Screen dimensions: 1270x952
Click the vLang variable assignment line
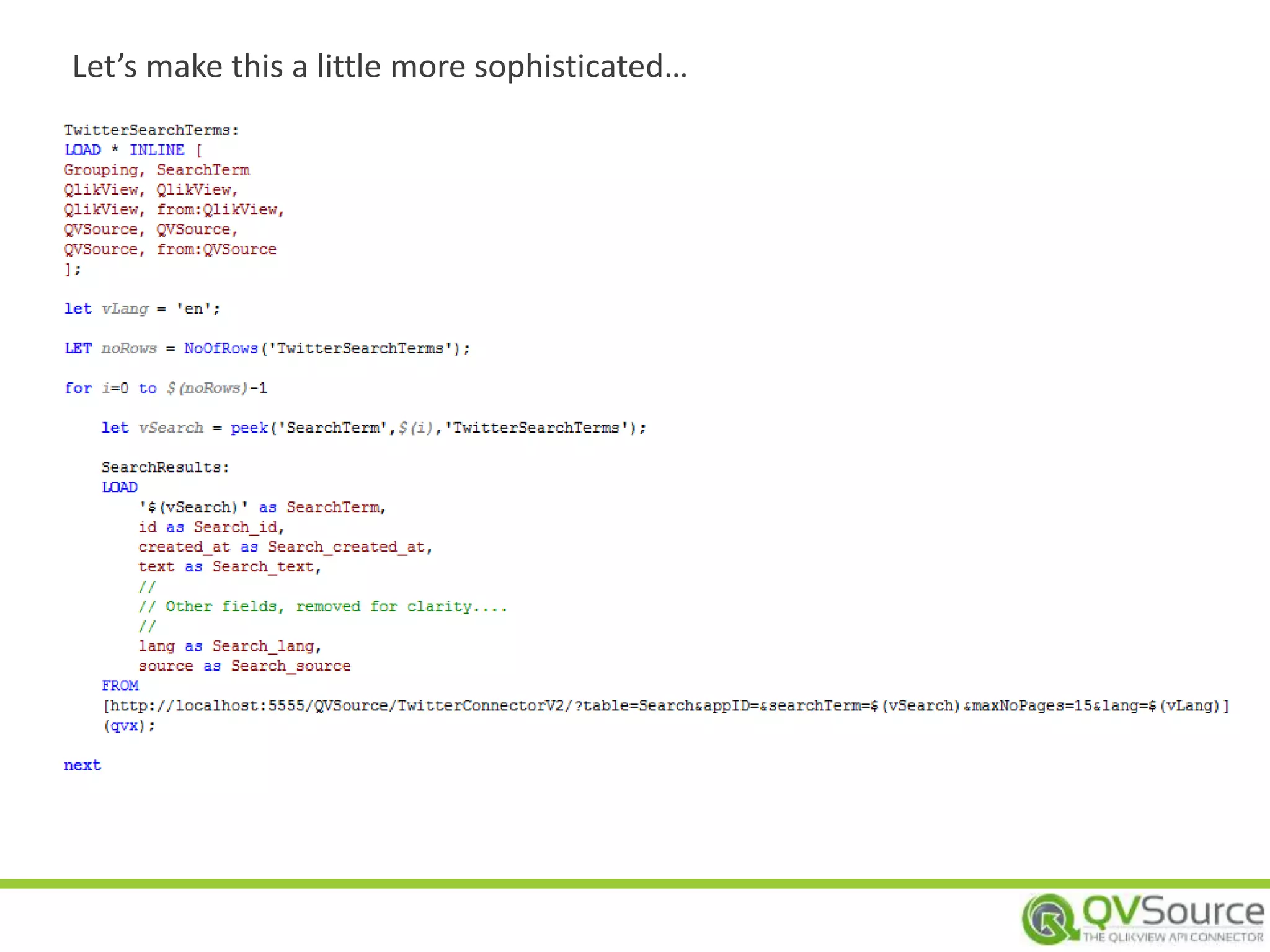click(142, 309)
